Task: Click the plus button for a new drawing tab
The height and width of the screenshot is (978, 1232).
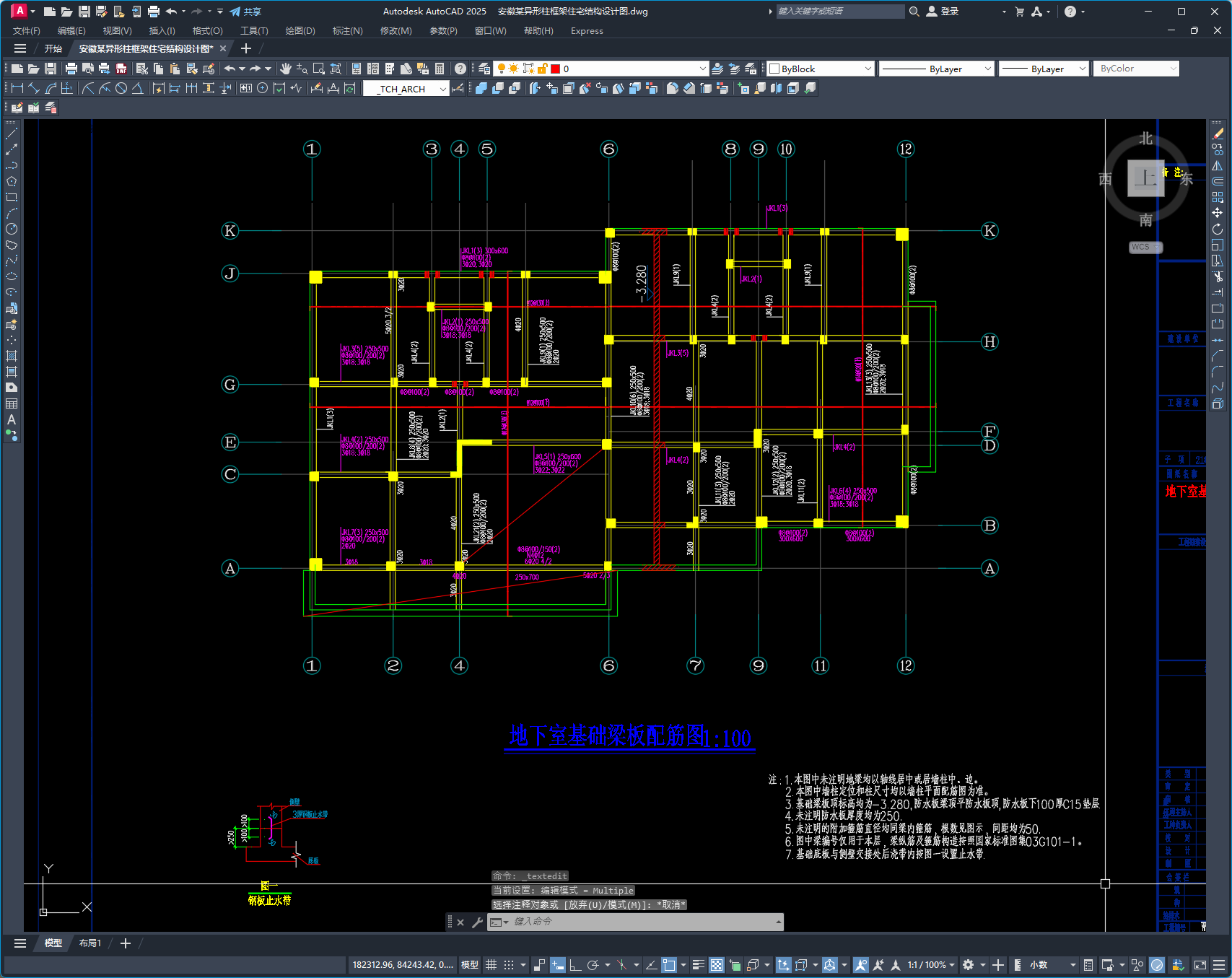Action: click(x=245, y=48)
